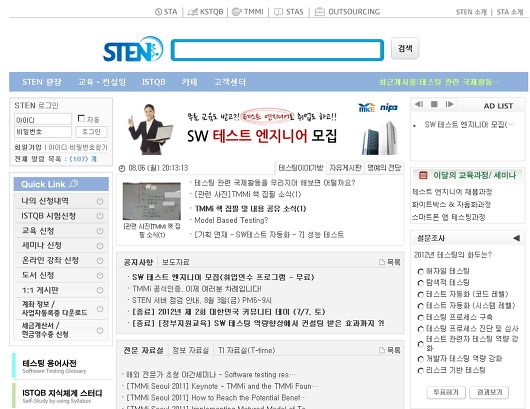
Task: Open the OUTSOURCING briefcase link
Action: pos(347,12)
